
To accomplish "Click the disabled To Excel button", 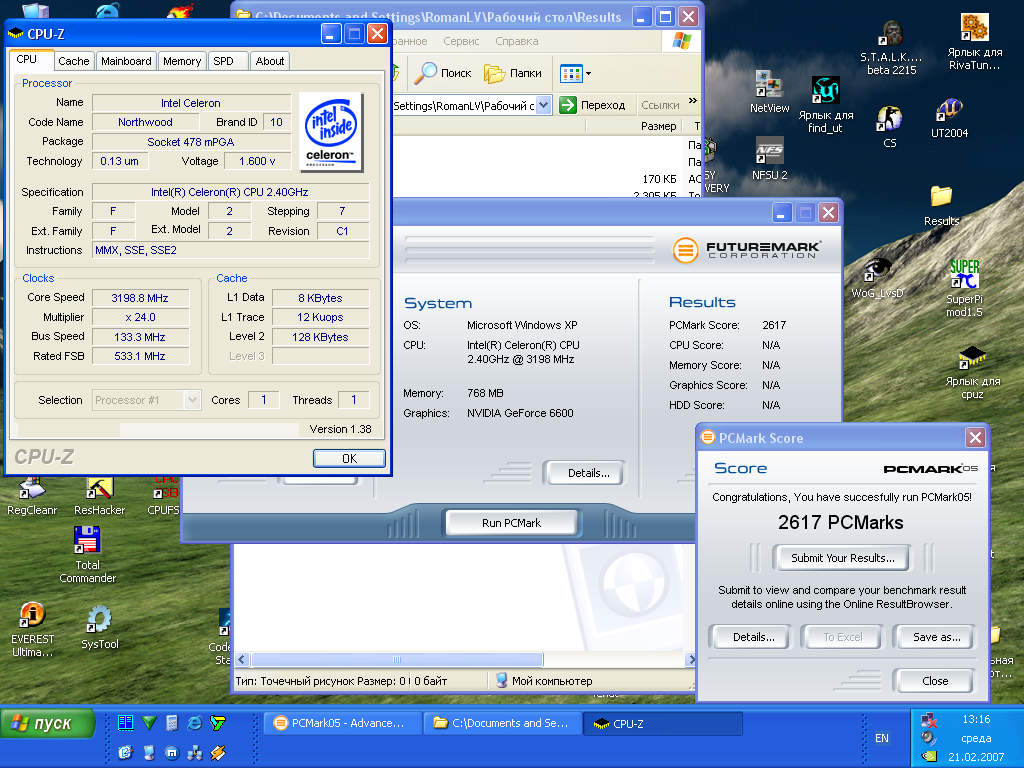I will [x=842, y=637].
